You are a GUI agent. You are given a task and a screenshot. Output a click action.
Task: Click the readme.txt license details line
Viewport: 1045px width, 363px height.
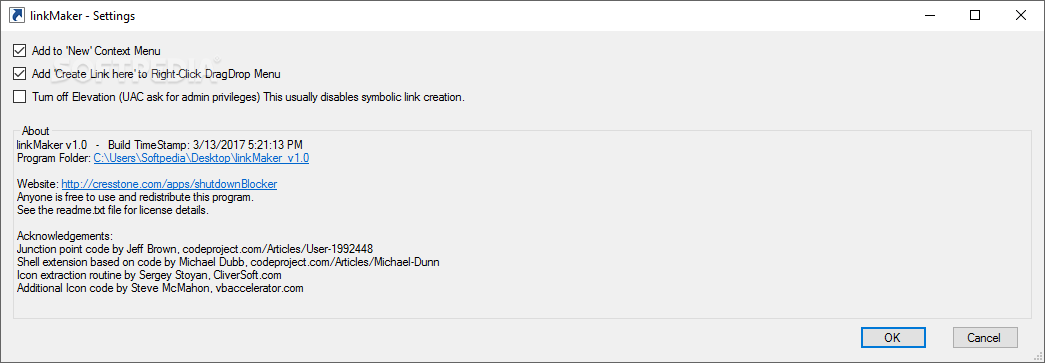click(x=113, y=210)
